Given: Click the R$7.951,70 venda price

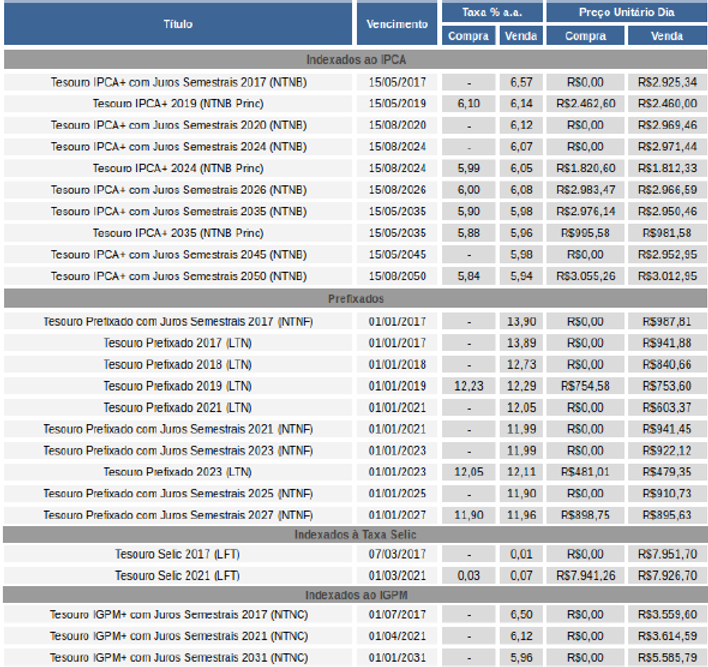Looking at the screenshot, I should coord(667,554).
